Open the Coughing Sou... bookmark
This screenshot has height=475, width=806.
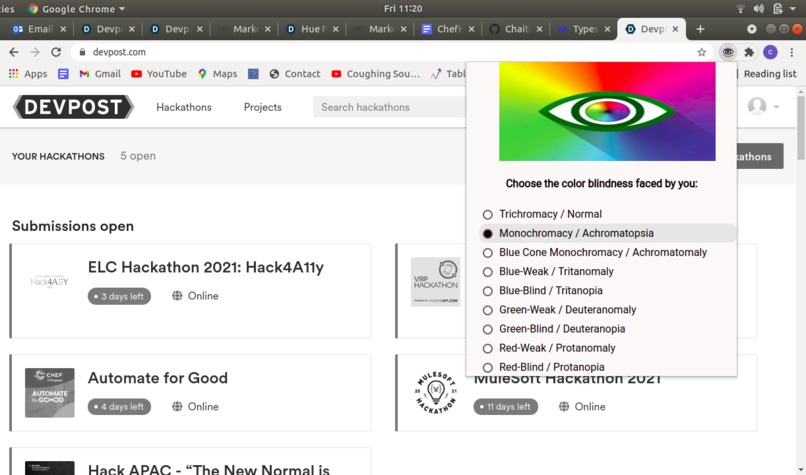pyautogui.click(x=376, y=74)
